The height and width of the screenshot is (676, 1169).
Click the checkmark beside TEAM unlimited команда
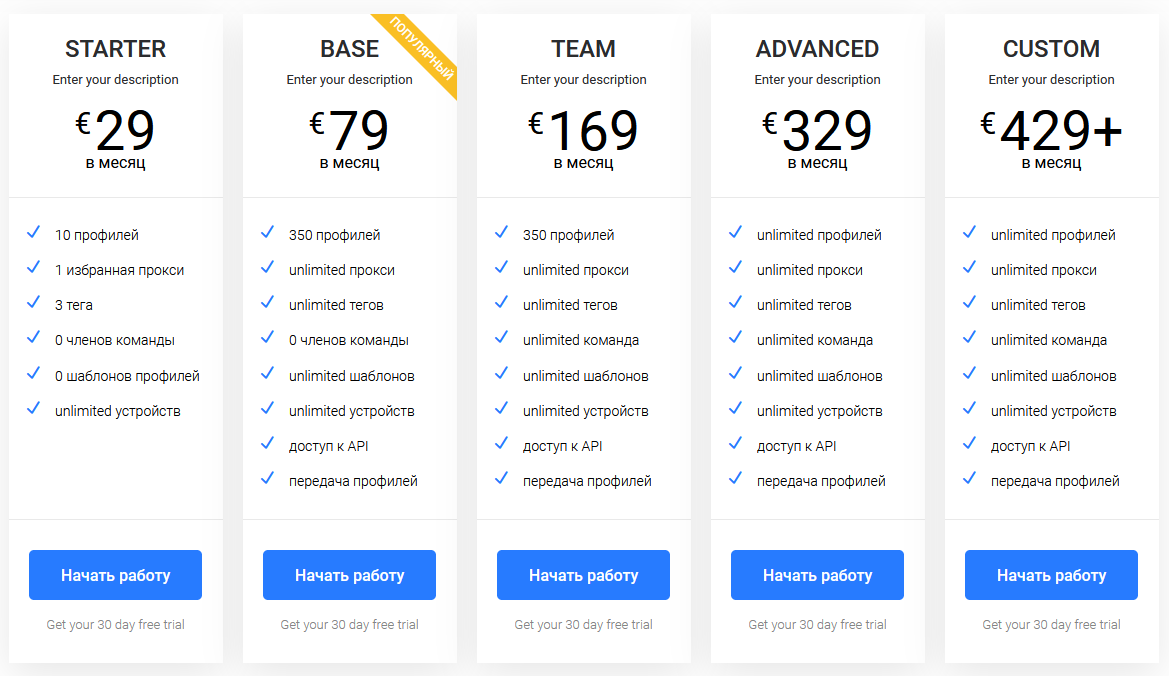point(502,338)
